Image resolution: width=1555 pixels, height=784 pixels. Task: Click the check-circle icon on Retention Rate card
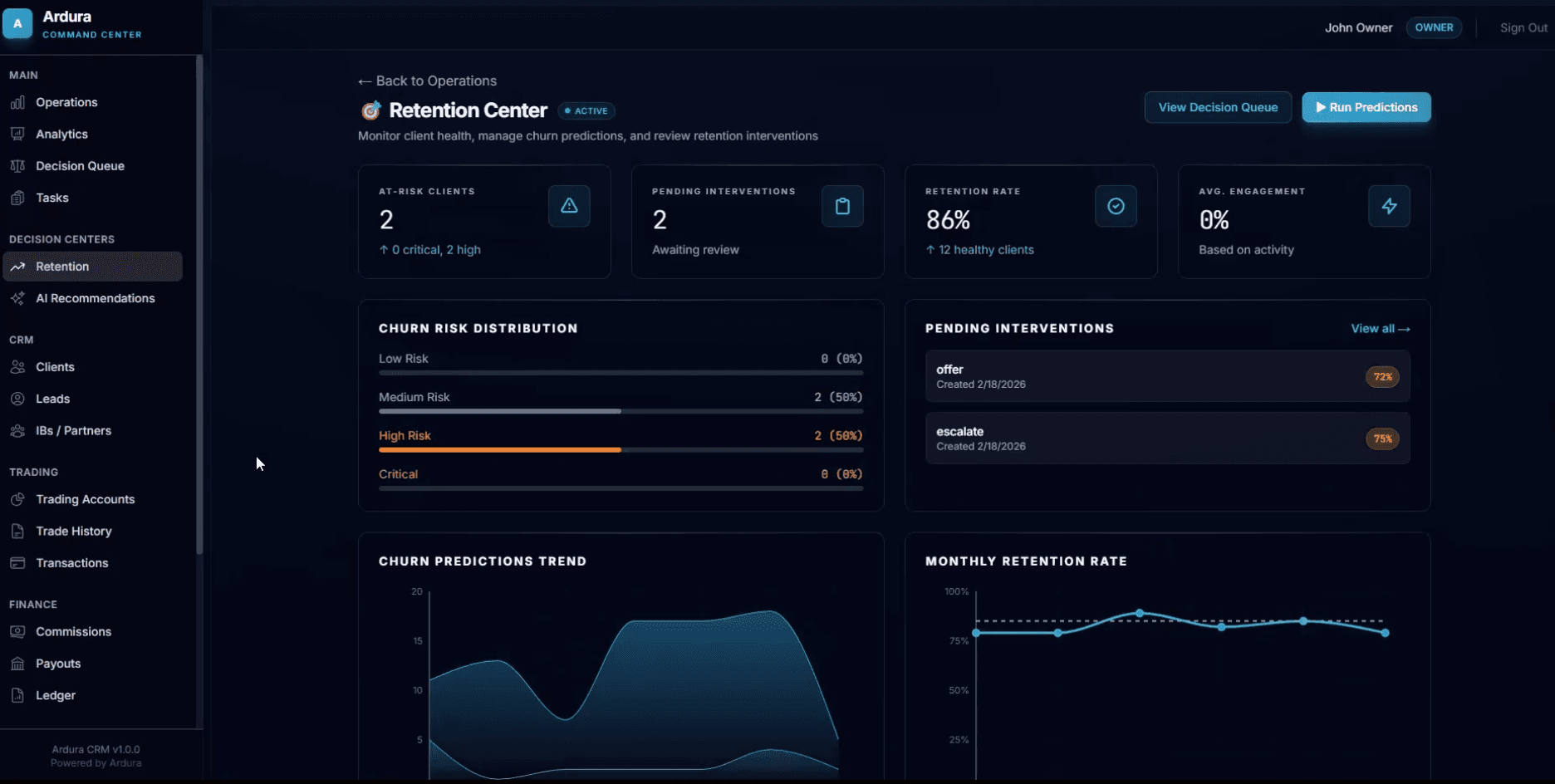coord(1116,206)
